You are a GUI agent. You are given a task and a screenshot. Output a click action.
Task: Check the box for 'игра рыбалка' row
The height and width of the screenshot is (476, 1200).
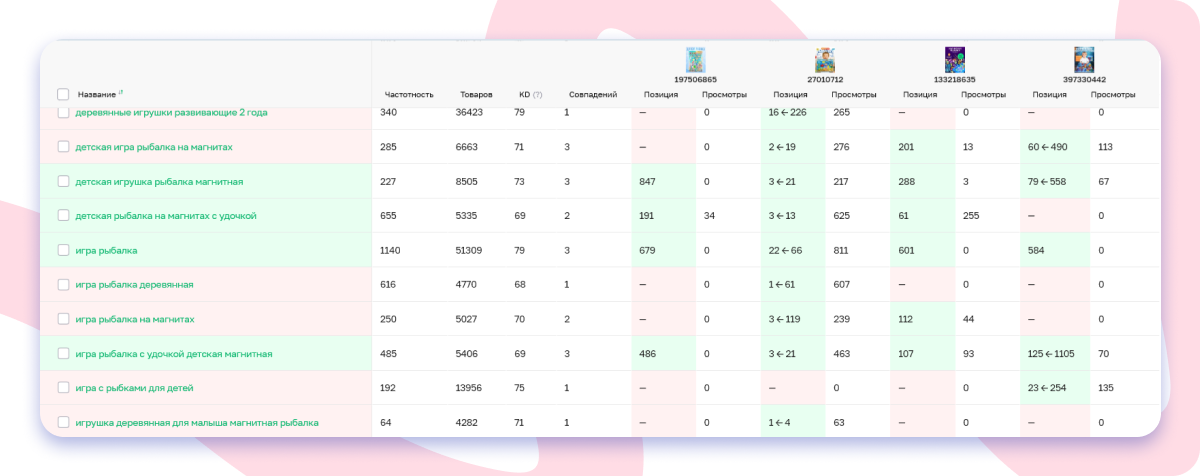(63, 250)
